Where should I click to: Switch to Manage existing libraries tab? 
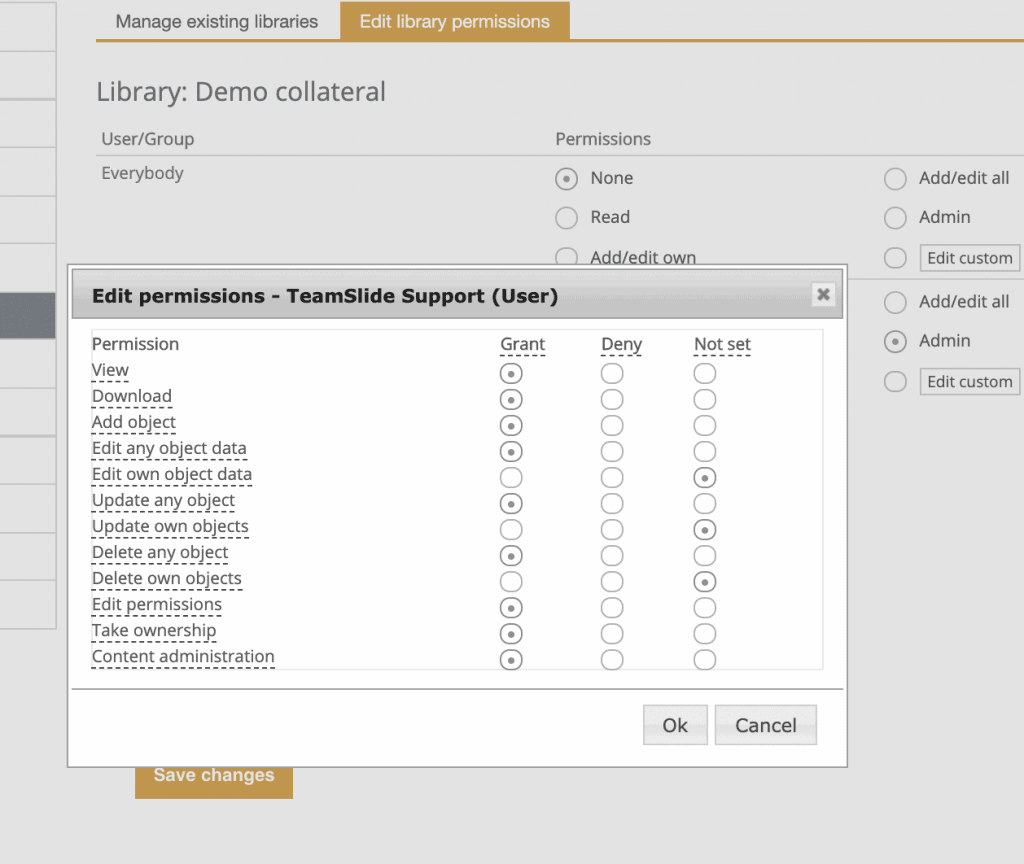pyautogui.click(x=216, y=21)
